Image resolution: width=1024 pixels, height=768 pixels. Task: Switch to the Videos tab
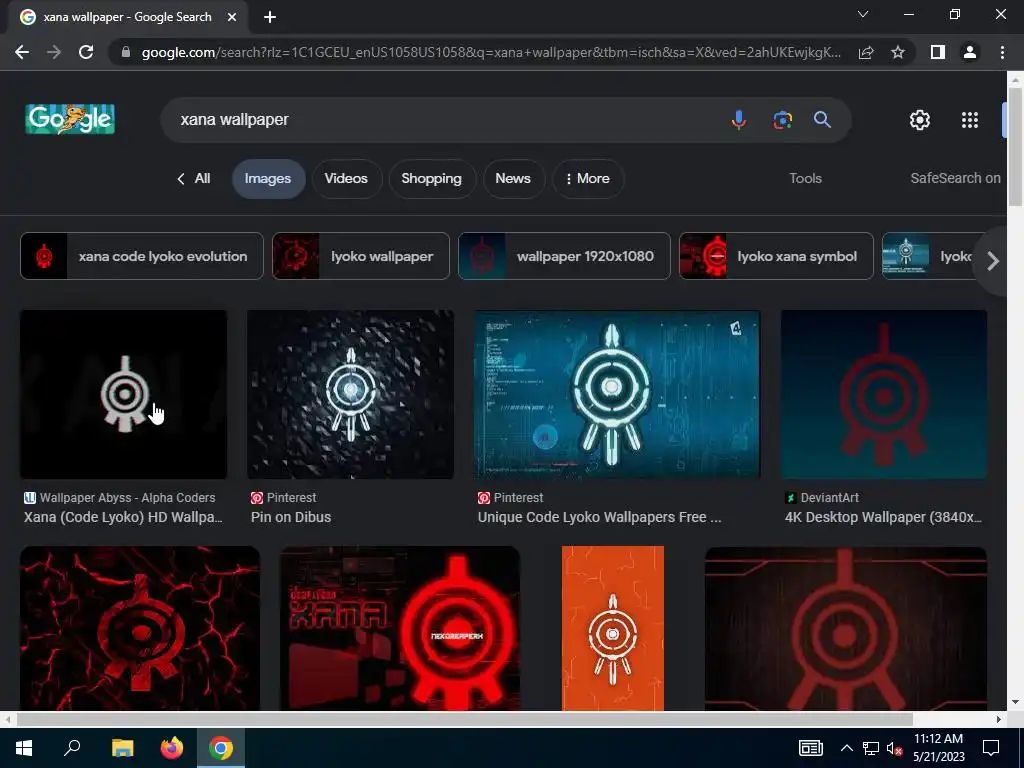click(346, 178)
